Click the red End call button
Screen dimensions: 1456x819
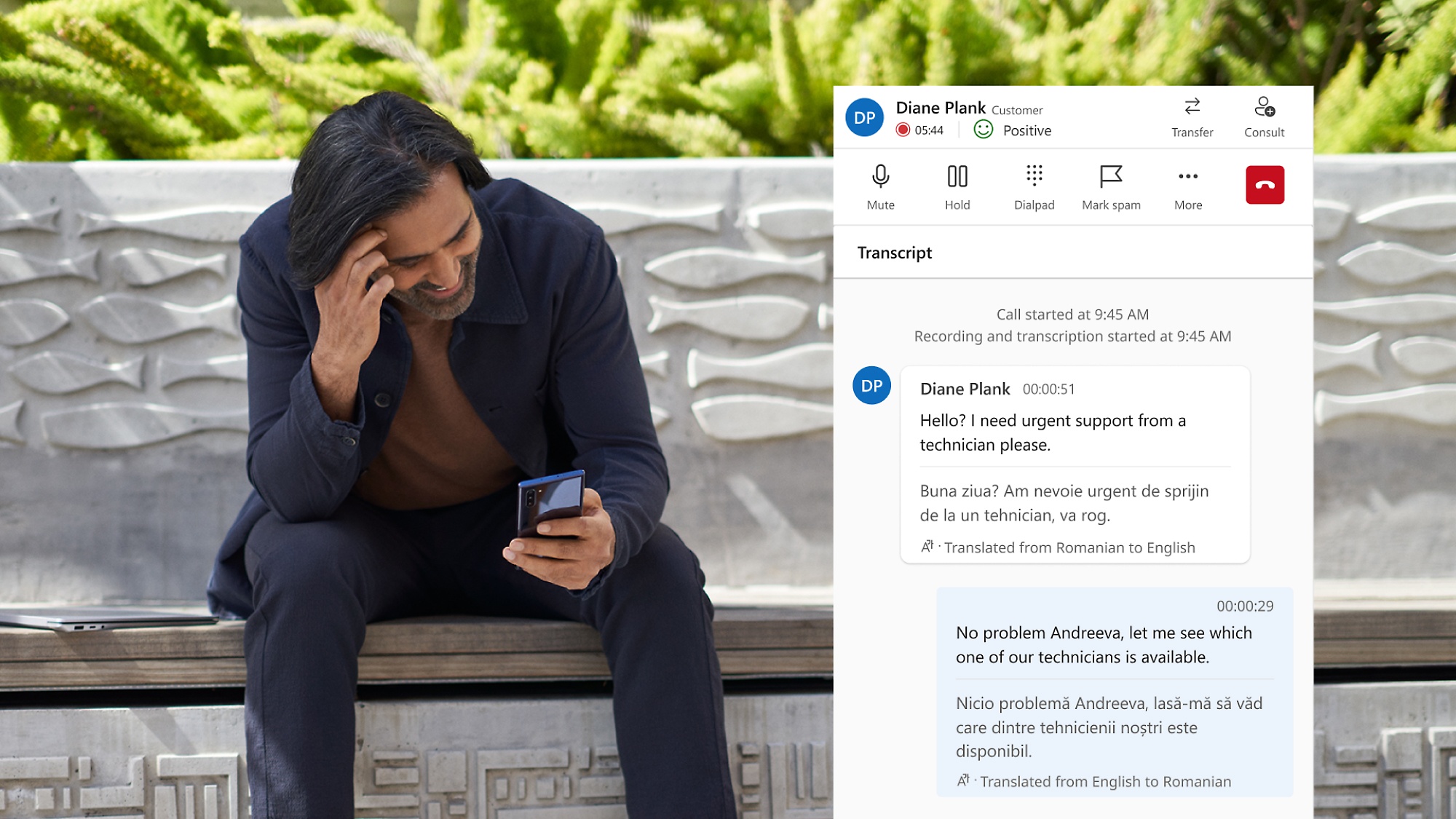tap(1265, 185)
